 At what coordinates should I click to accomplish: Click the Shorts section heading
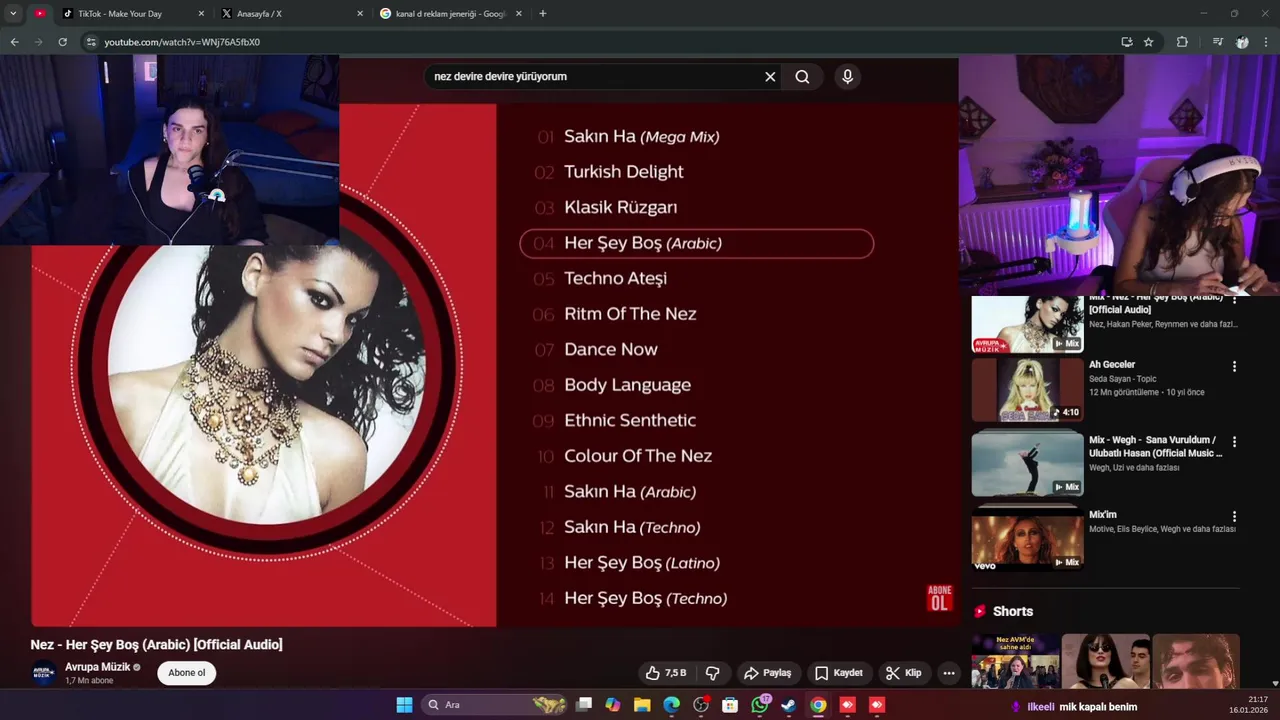tap(1013, 611)
